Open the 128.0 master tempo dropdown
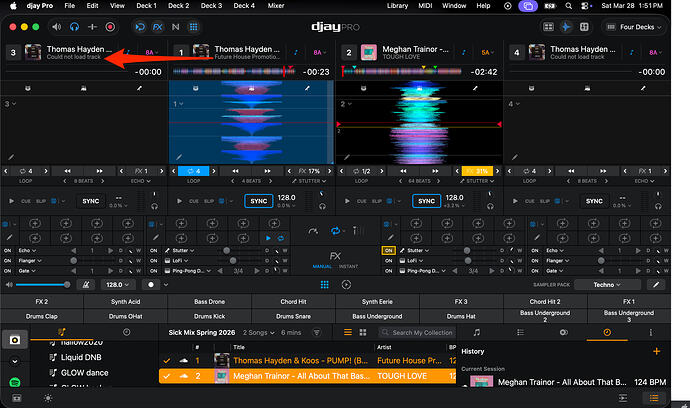 (x=117, y=285)
